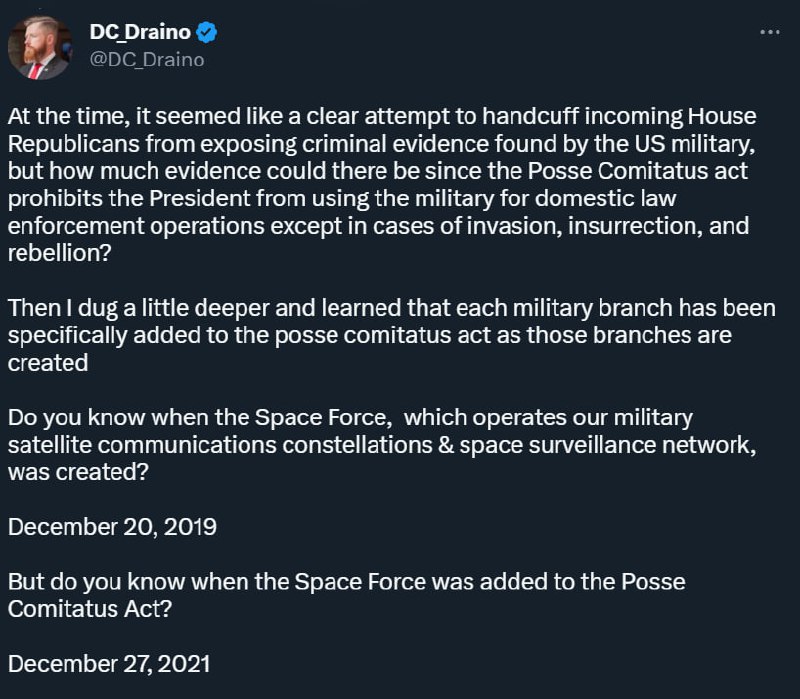800x699 pixels.
Task: Click the bold DC_Draino display name
Action: coord(140,32)
